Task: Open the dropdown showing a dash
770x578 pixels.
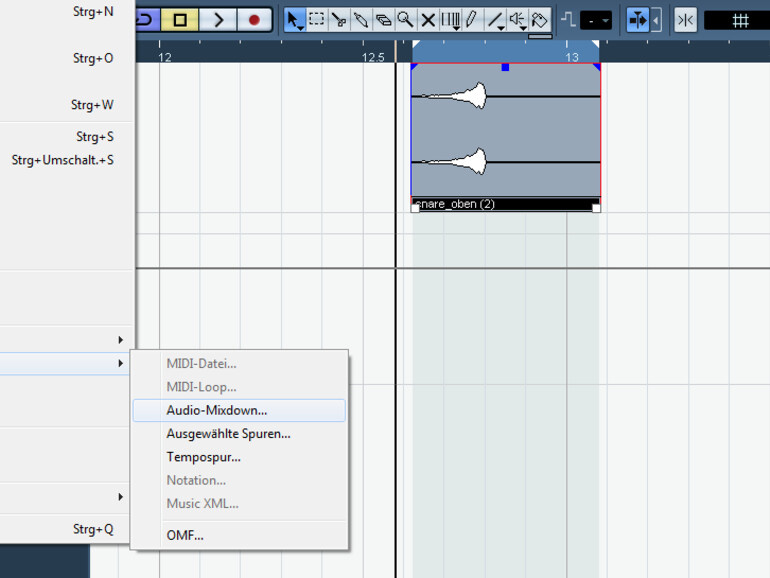Action: pos(597,19)
